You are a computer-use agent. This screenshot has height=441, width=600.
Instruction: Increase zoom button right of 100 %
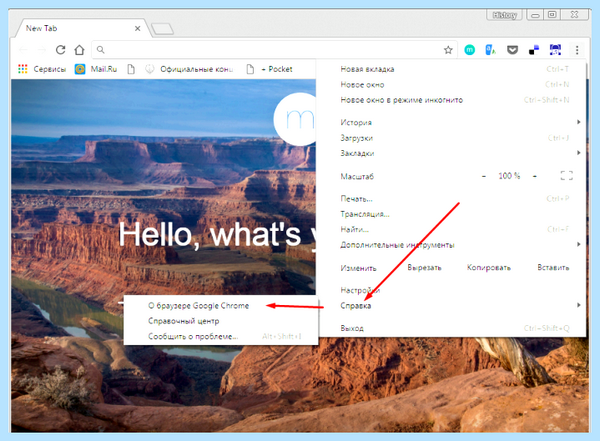535,176
